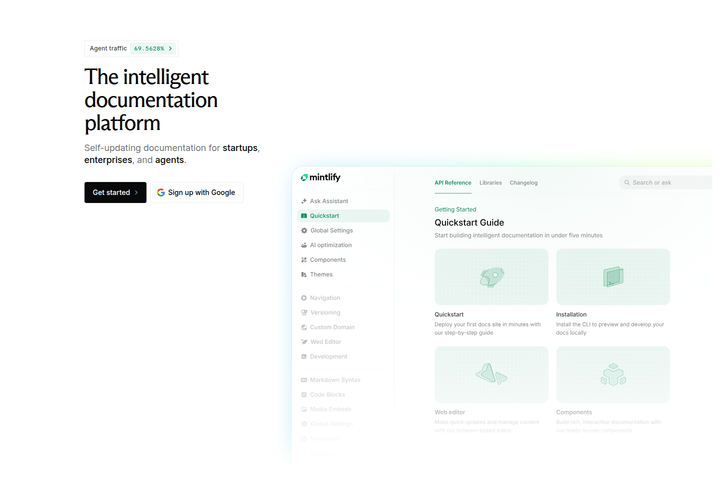
Task: Click the Global Settings gear icon
Action: tap(304, 230)
